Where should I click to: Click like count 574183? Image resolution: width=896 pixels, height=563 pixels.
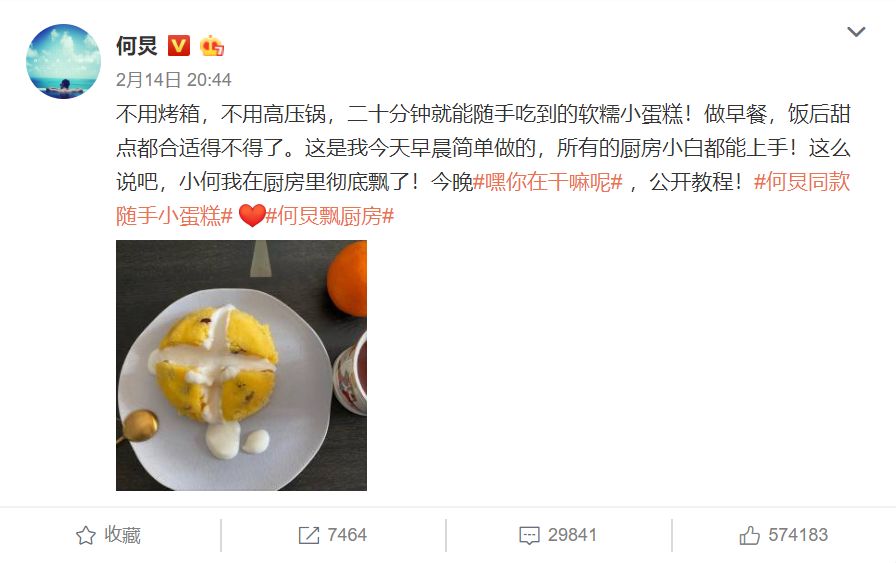coord(798,535)
